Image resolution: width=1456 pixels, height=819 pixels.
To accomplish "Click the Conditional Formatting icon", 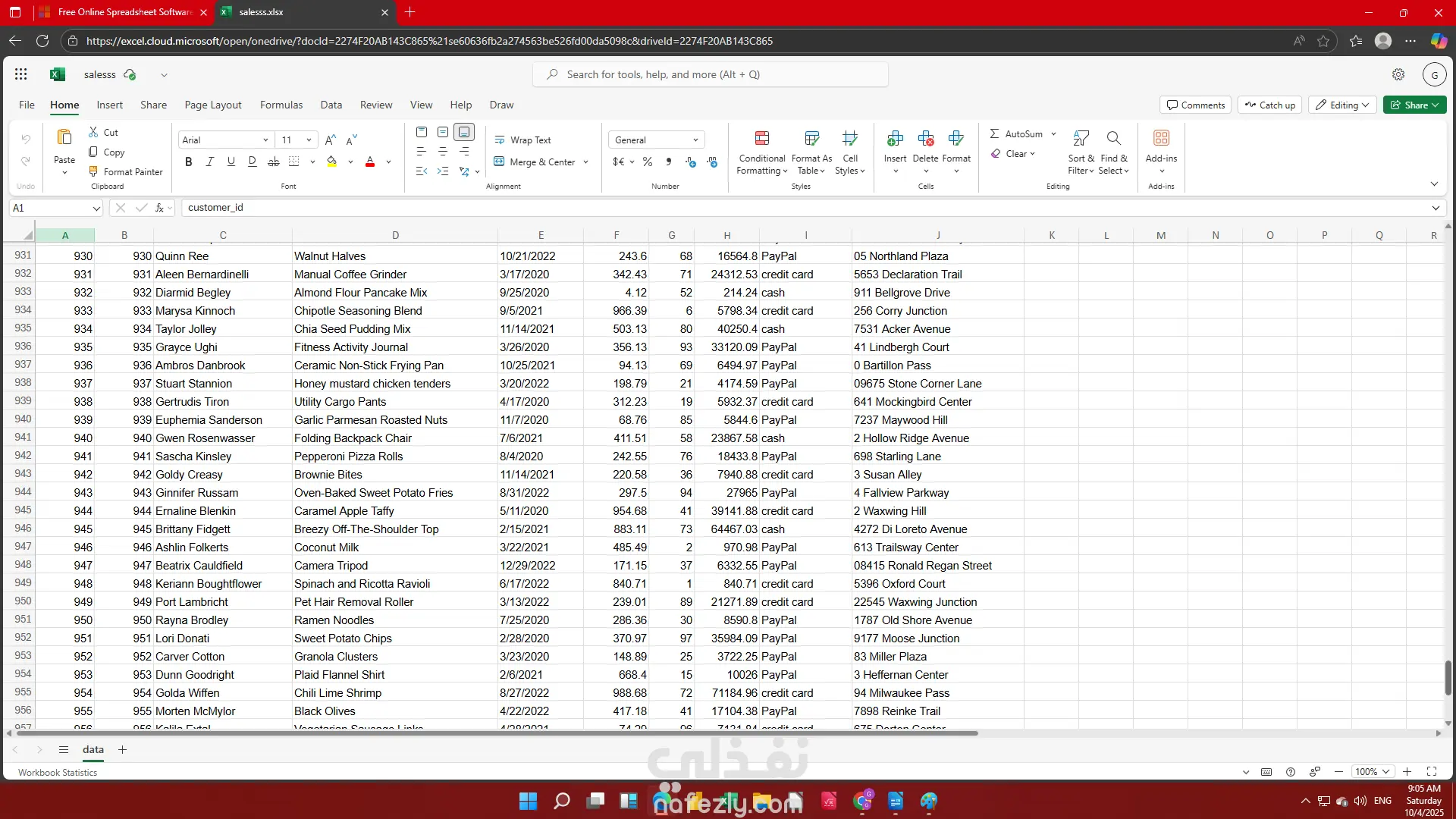I will (x=762, y=139).
